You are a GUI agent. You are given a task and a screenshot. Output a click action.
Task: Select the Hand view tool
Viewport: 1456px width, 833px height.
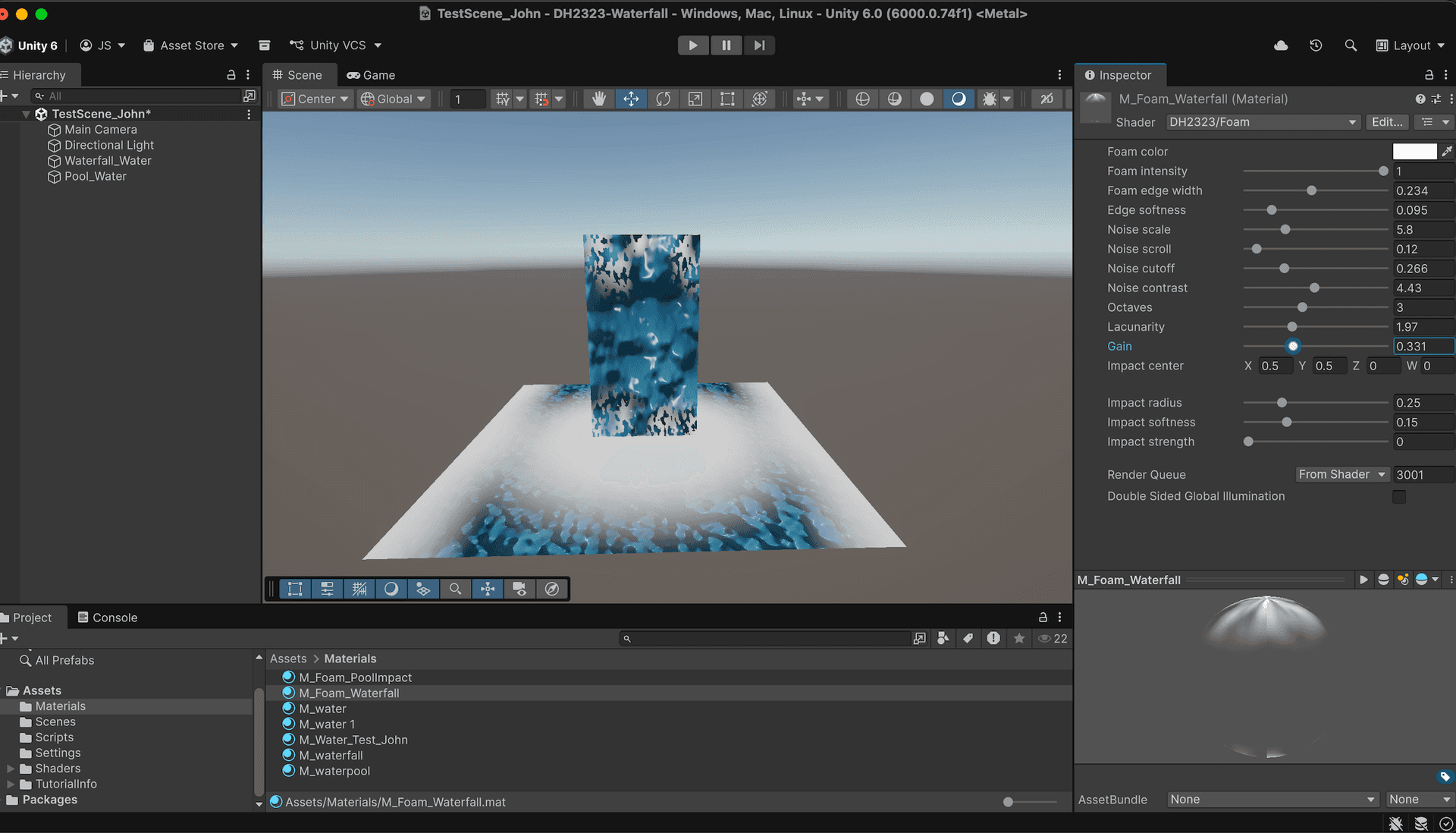pos(599,99)
